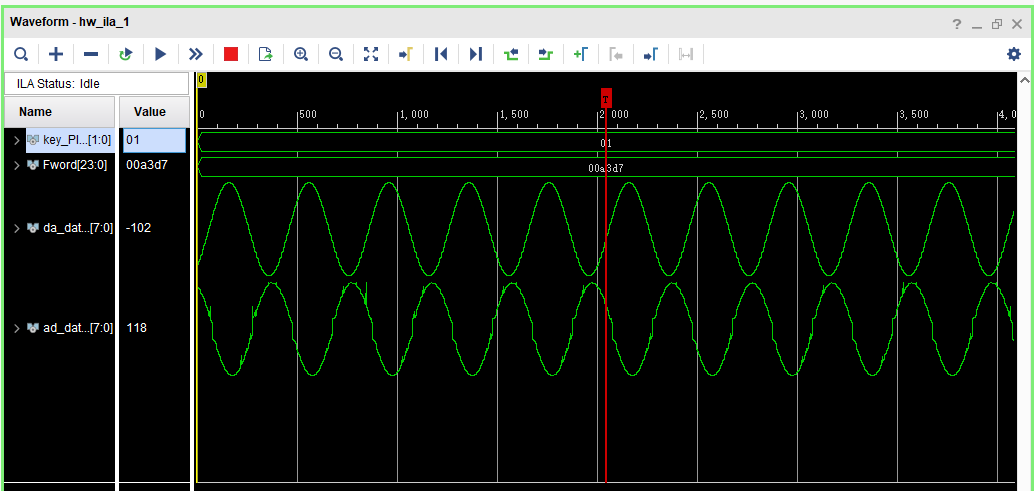Click the 00a3d7 label inside Fword waveform
1034x491 pixels.
[x=606, y=168]
